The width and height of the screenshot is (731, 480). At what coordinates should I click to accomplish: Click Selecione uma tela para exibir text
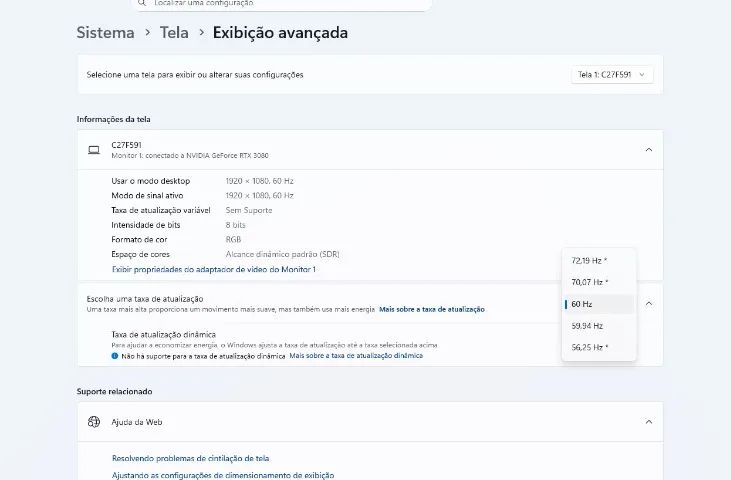coord(195,75)
